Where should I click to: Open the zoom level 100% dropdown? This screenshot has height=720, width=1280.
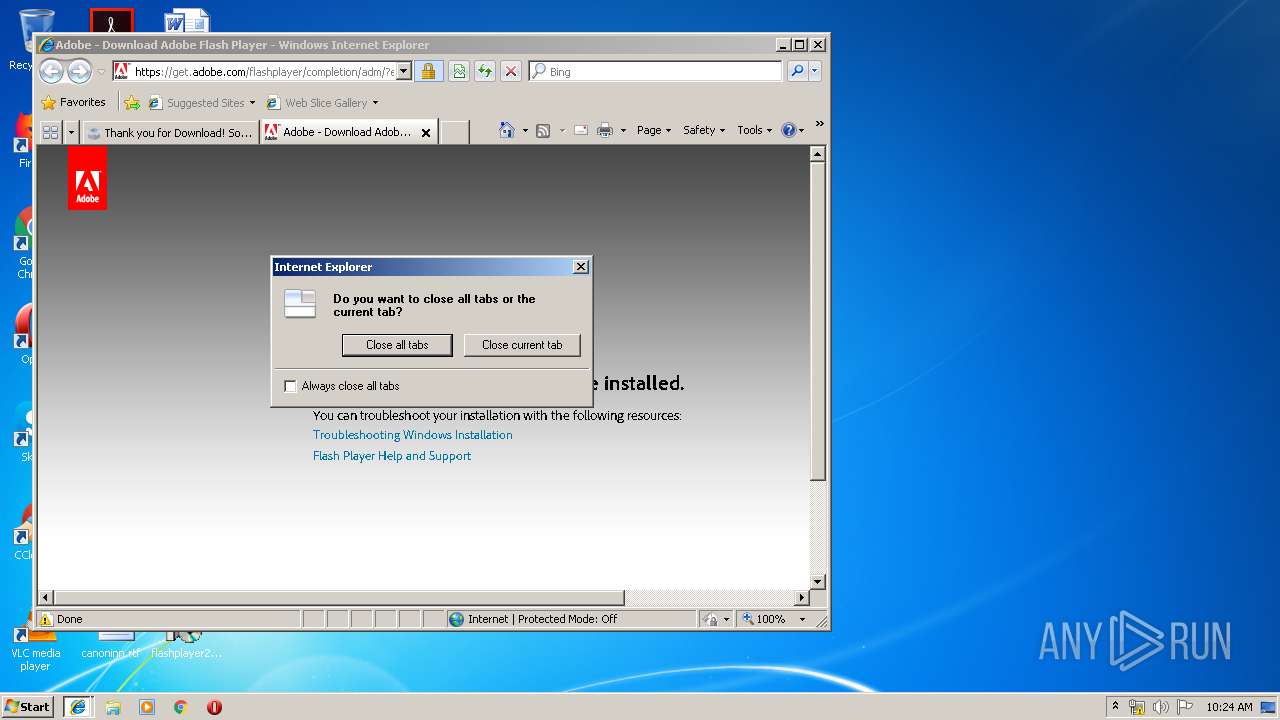click(802, 619)
